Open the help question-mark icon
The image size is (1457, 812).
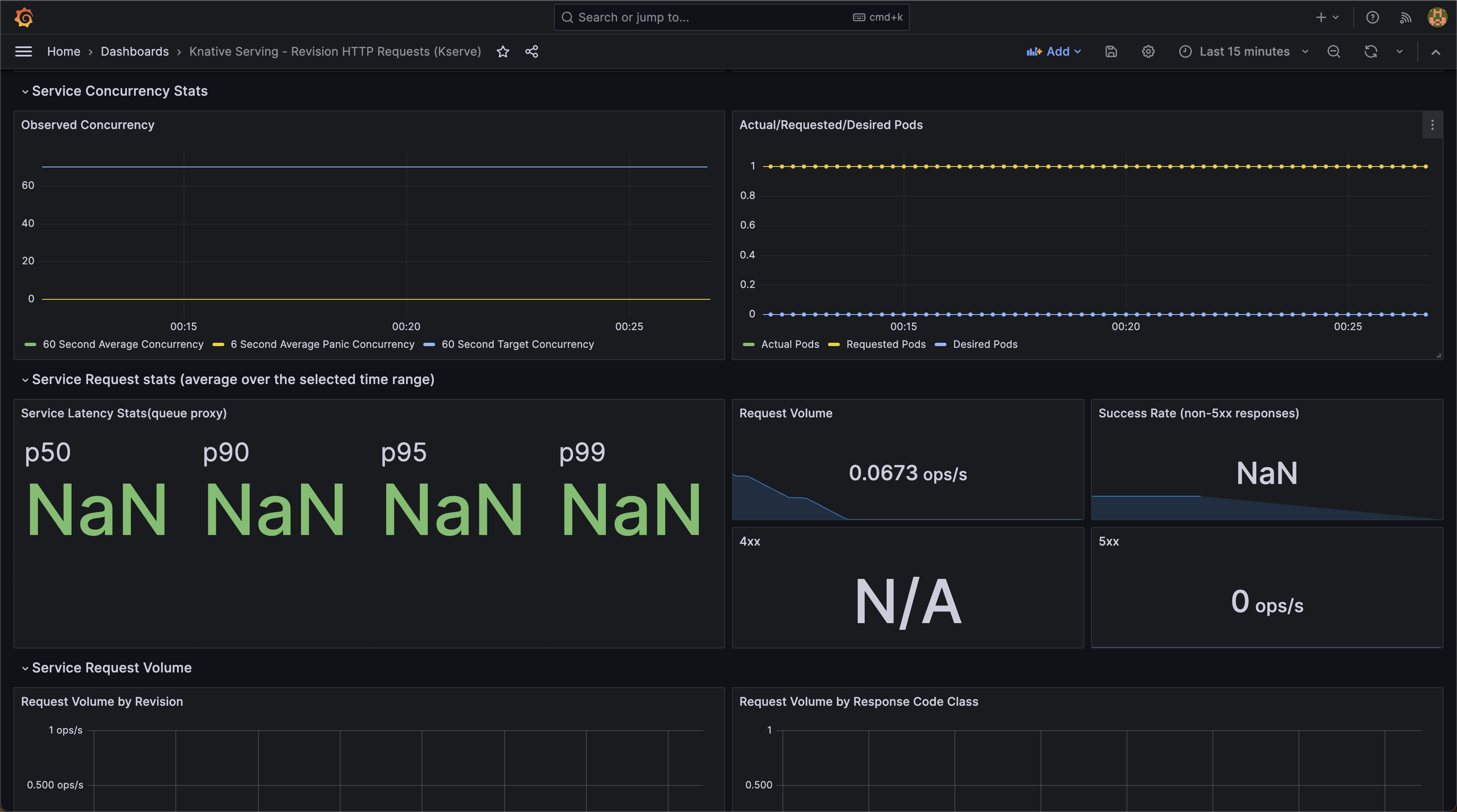1372,18
